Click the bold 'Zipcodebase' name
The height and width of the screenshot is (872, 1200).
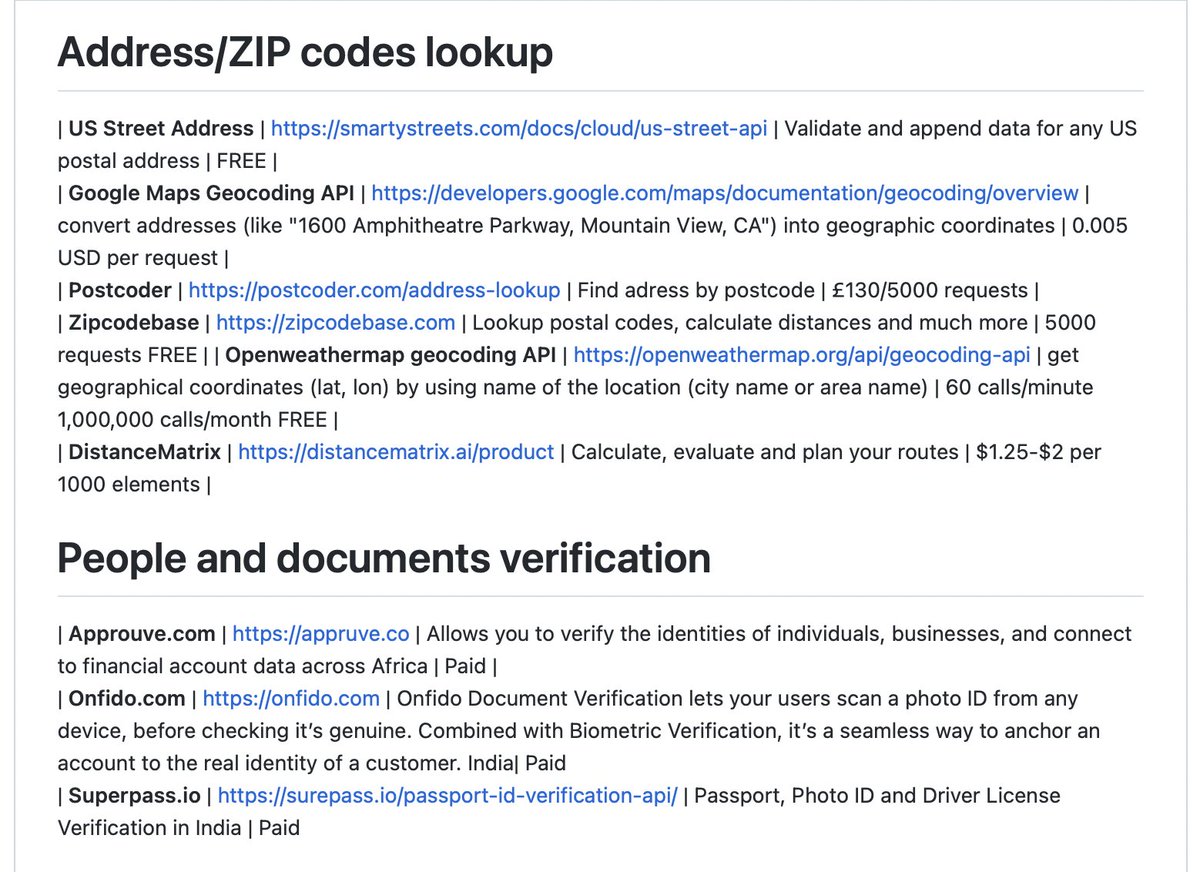[134, 322]
